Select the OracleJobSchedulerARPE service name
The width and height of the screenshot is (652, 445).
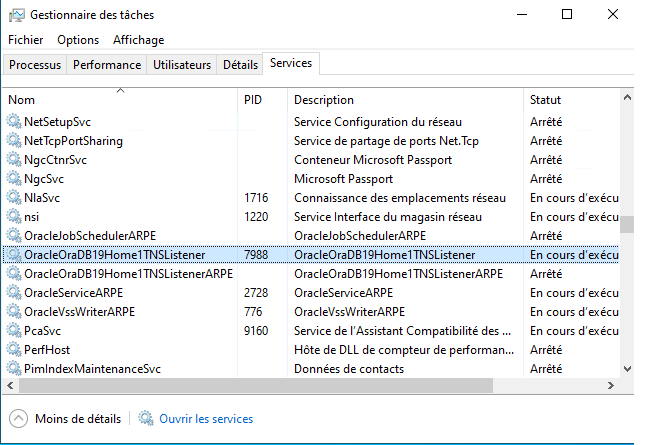click(90, 236)
